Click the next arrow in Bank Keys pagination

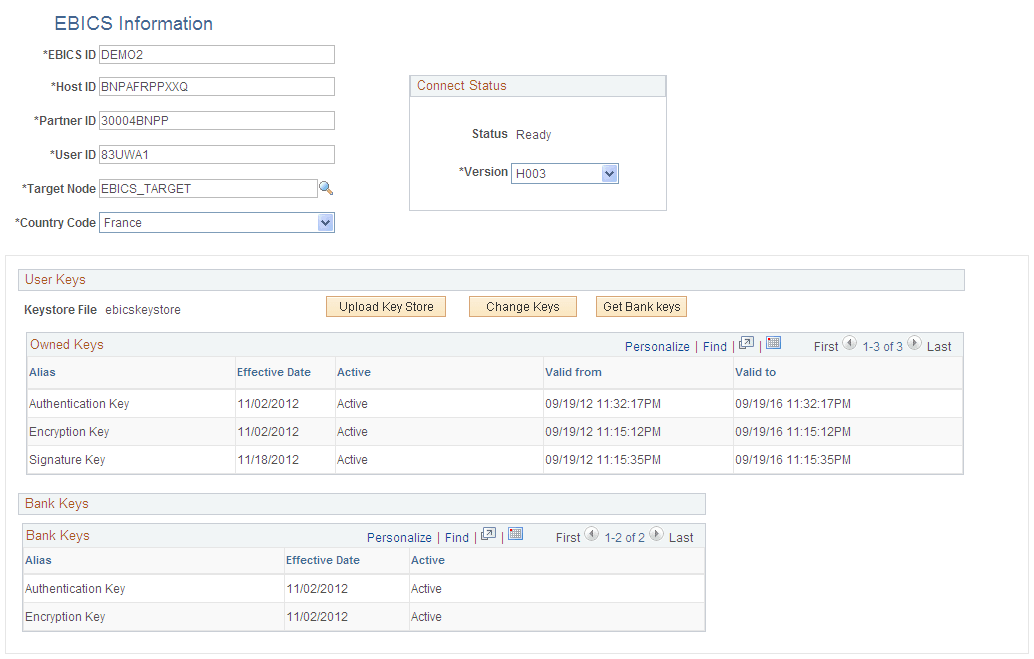click(x=656, y=535)
